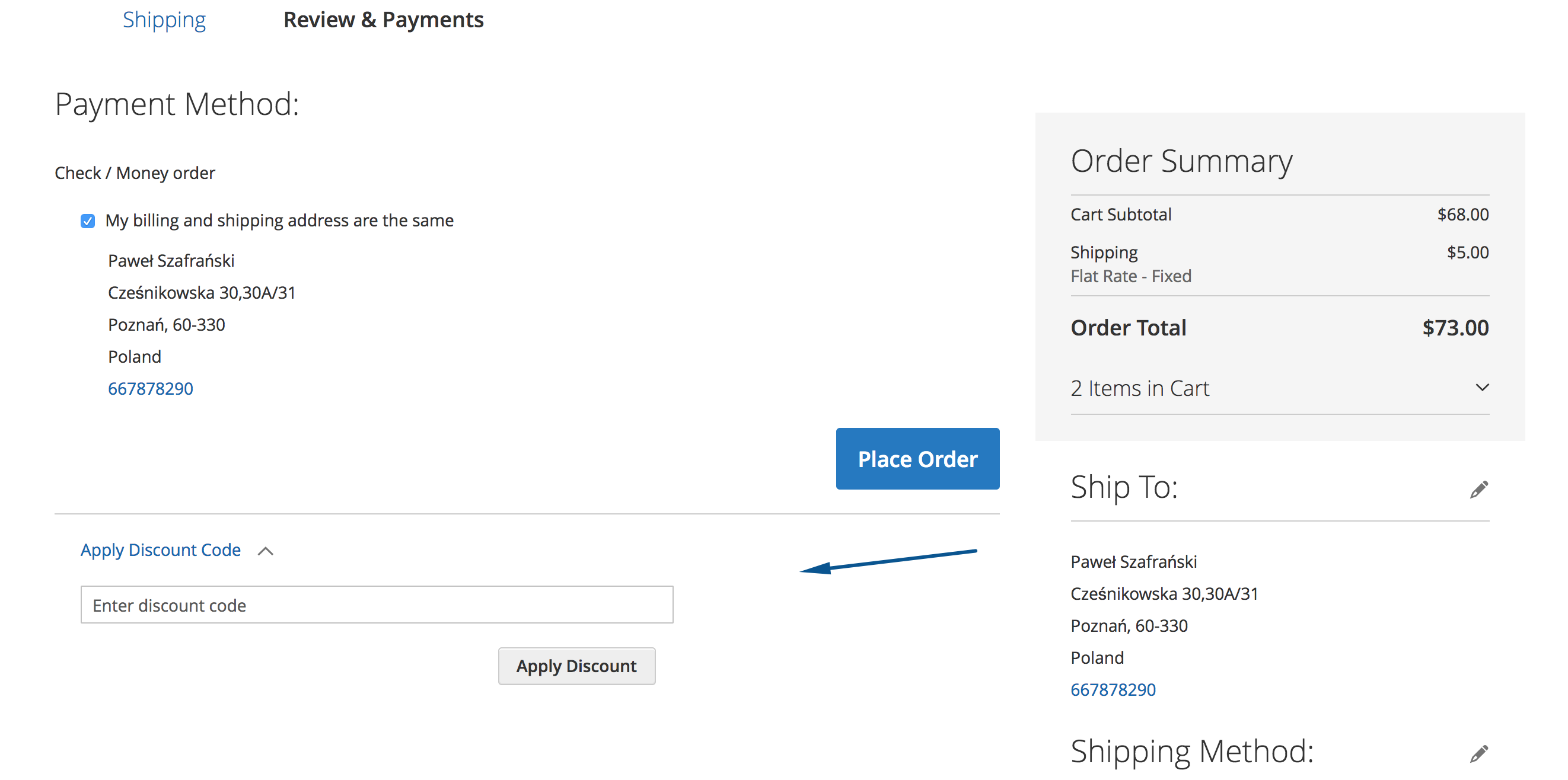Return to the Shipping checkout step
Screen dimensions: 1568x780
[164, 20]
